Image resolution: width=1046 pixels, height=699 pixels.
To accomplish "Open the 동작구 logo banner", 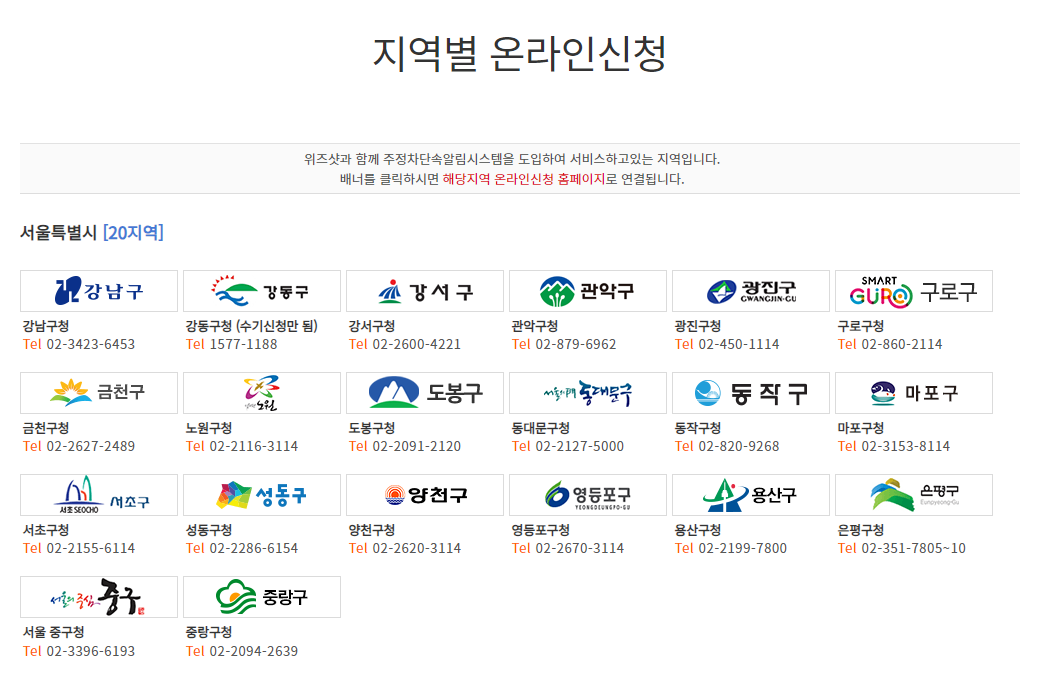I will 750,393.
